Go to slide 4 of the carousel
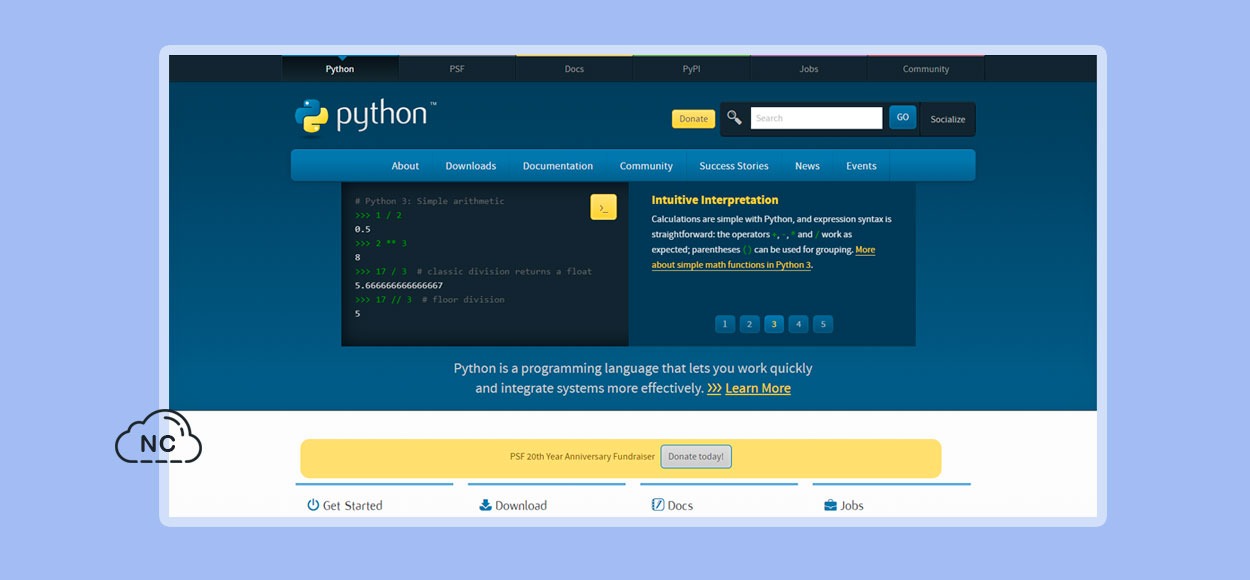 798,324
